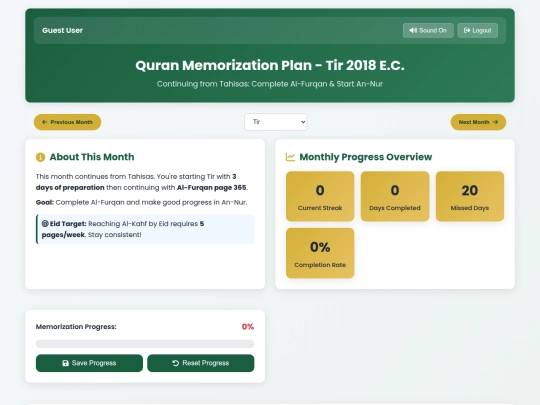This screenshot has width=540, height=405.
Task: Click the Current Streak stat card
Action: pyautogui.click(x=320, y=196)
